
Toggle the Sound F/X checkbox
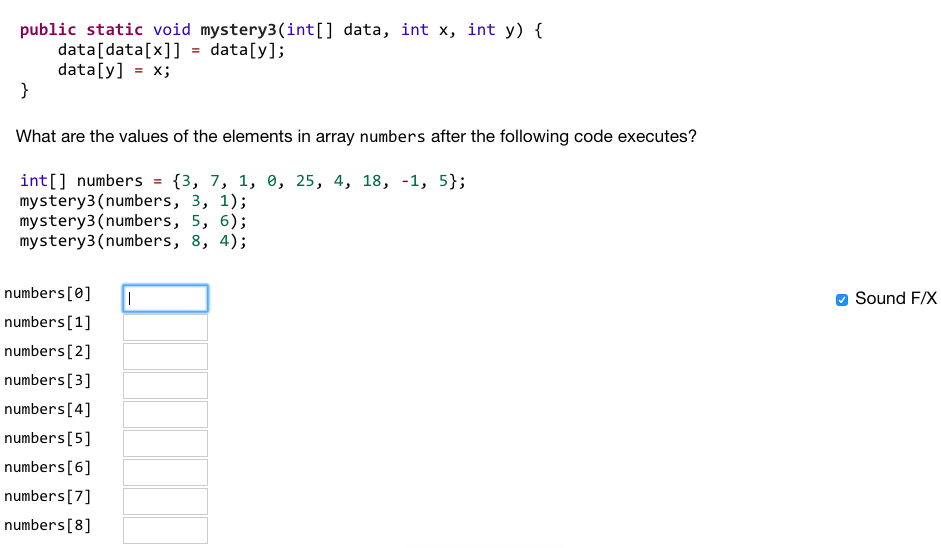841,300
